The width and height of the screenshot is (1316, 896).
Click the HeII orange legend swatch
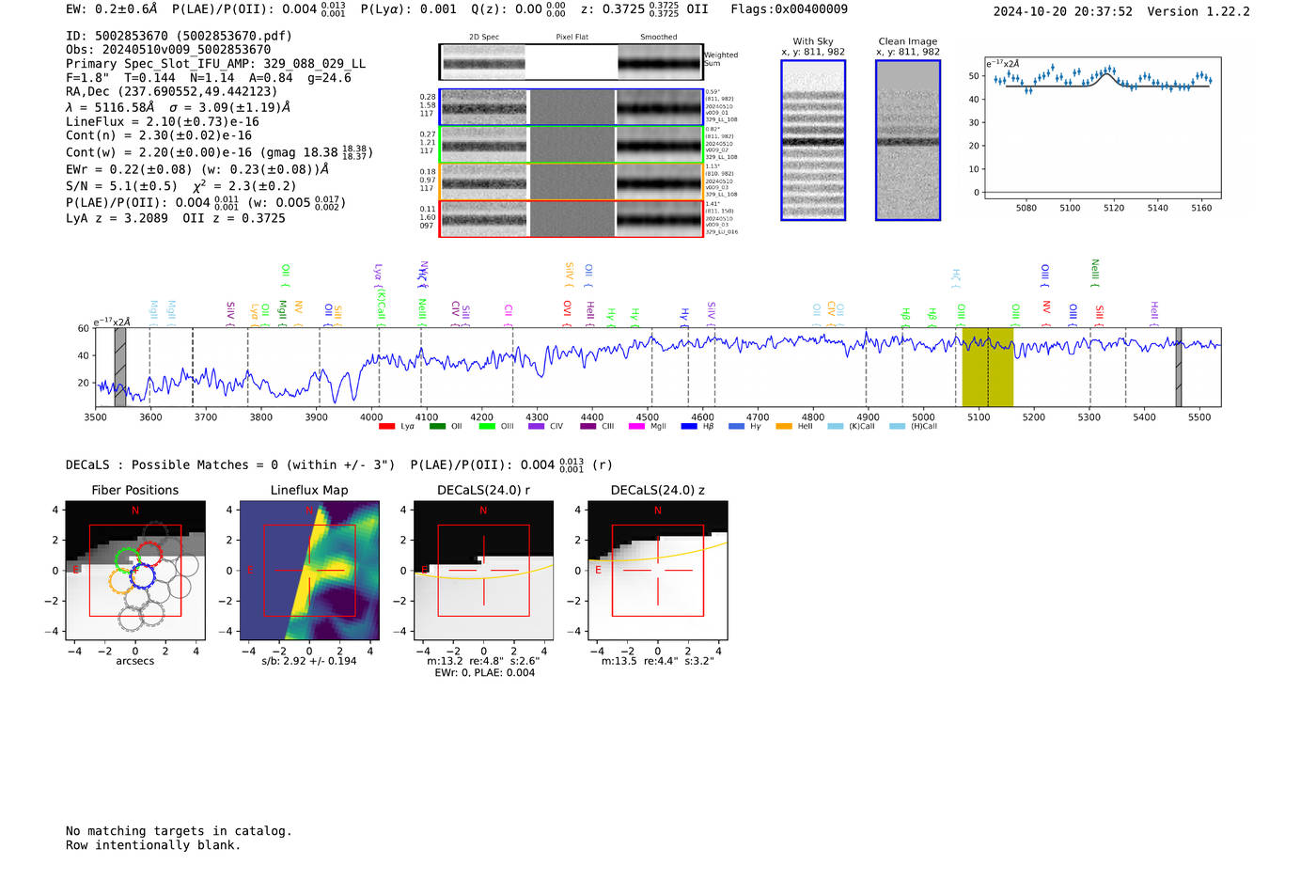coord(784,427)
